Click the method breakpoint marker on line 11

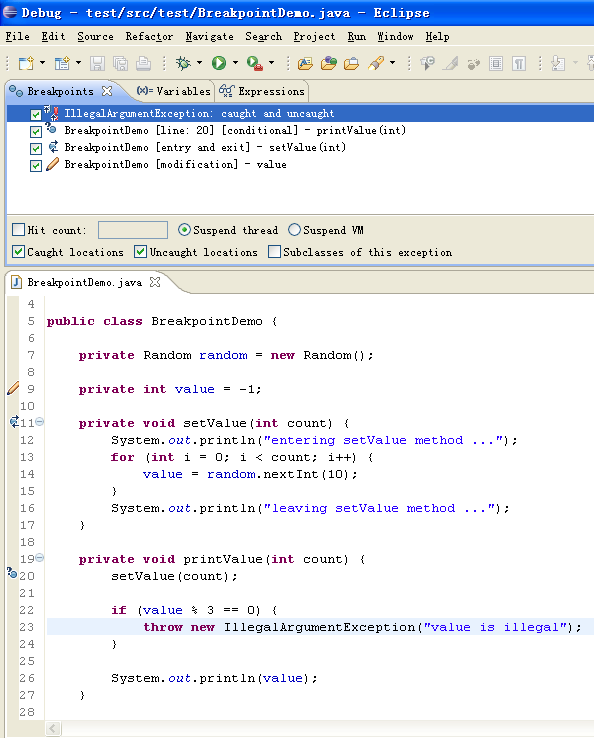coord(14,422)
